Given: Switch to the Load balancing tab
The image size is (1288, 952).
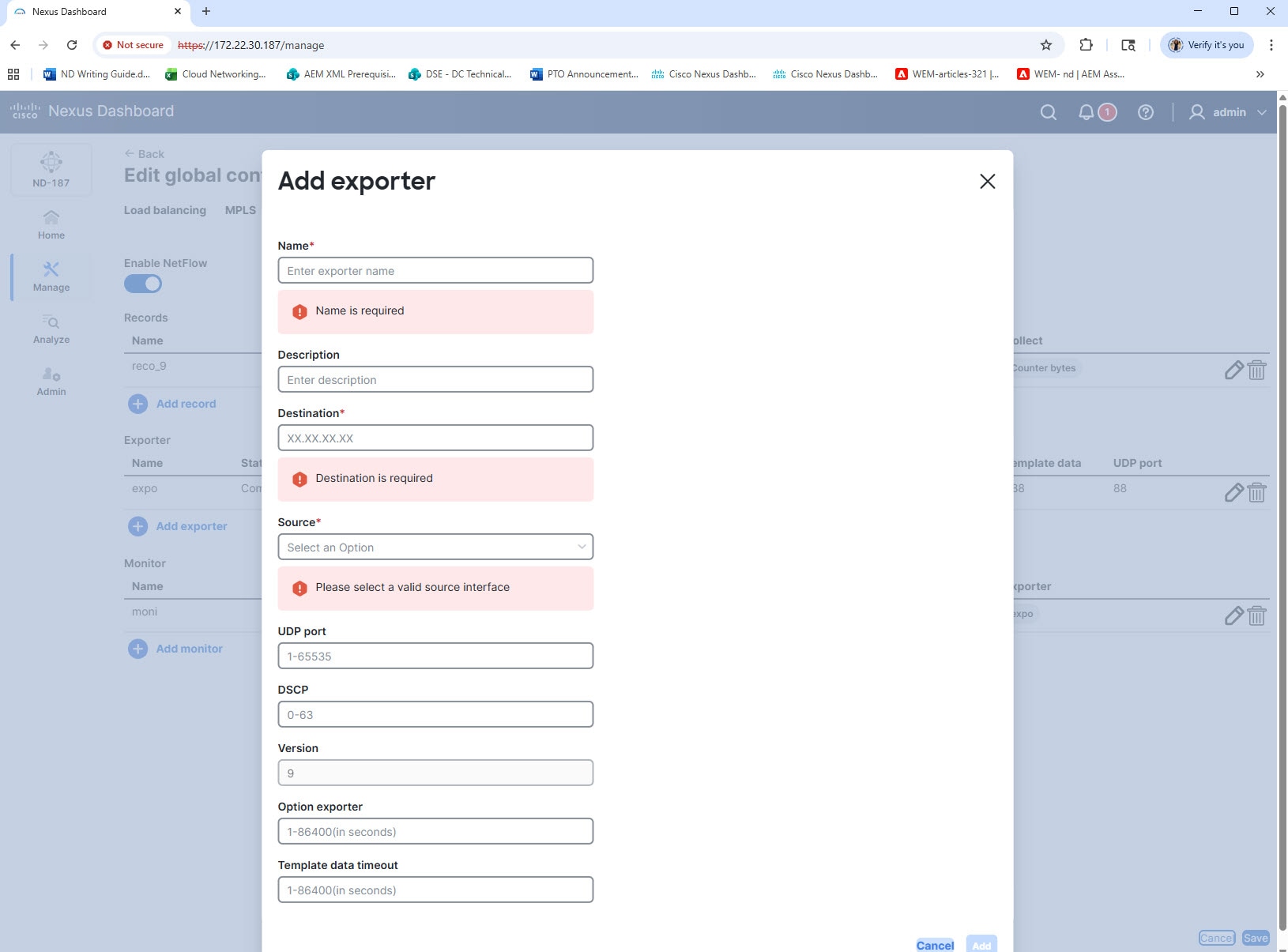Looking at the screenshot, I should click(x=164, y=210).
